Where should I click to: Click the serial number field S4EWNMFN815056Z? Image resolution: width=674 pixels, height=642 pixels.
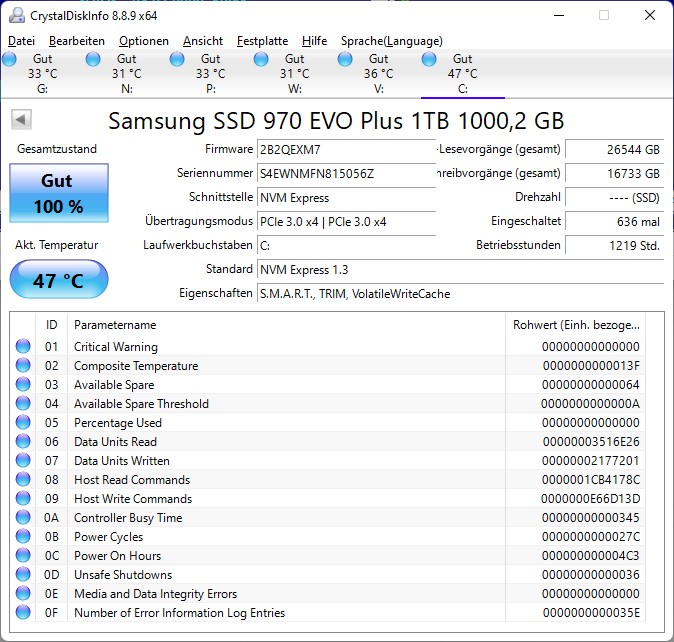[x=346, y=174]
